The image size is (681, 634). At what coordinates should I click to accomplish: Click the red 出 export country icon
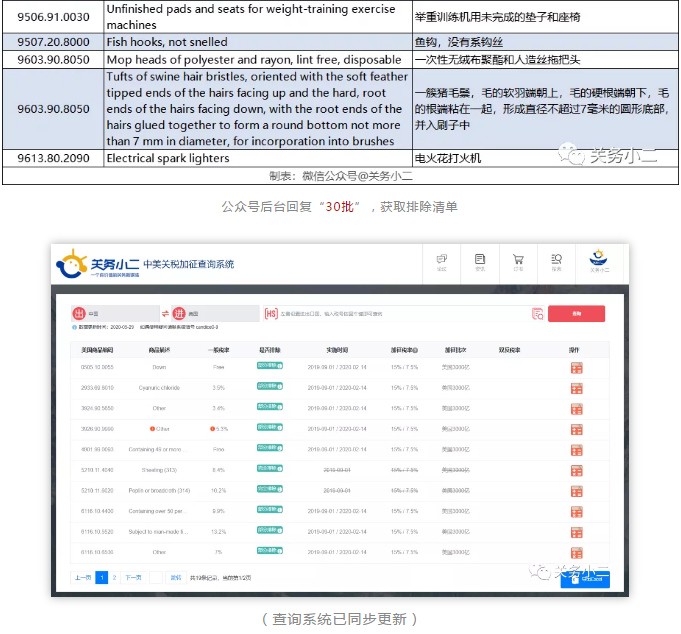coord(79,314)
